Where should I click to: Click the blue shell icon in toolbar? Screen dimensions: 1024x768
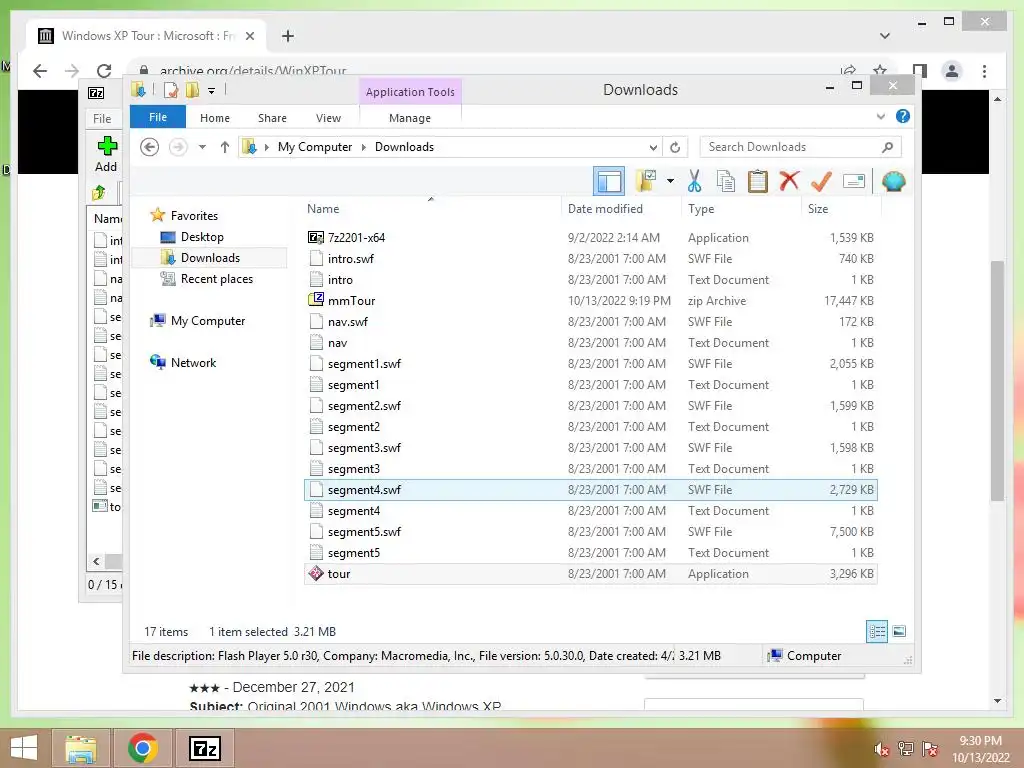(893, 181)
